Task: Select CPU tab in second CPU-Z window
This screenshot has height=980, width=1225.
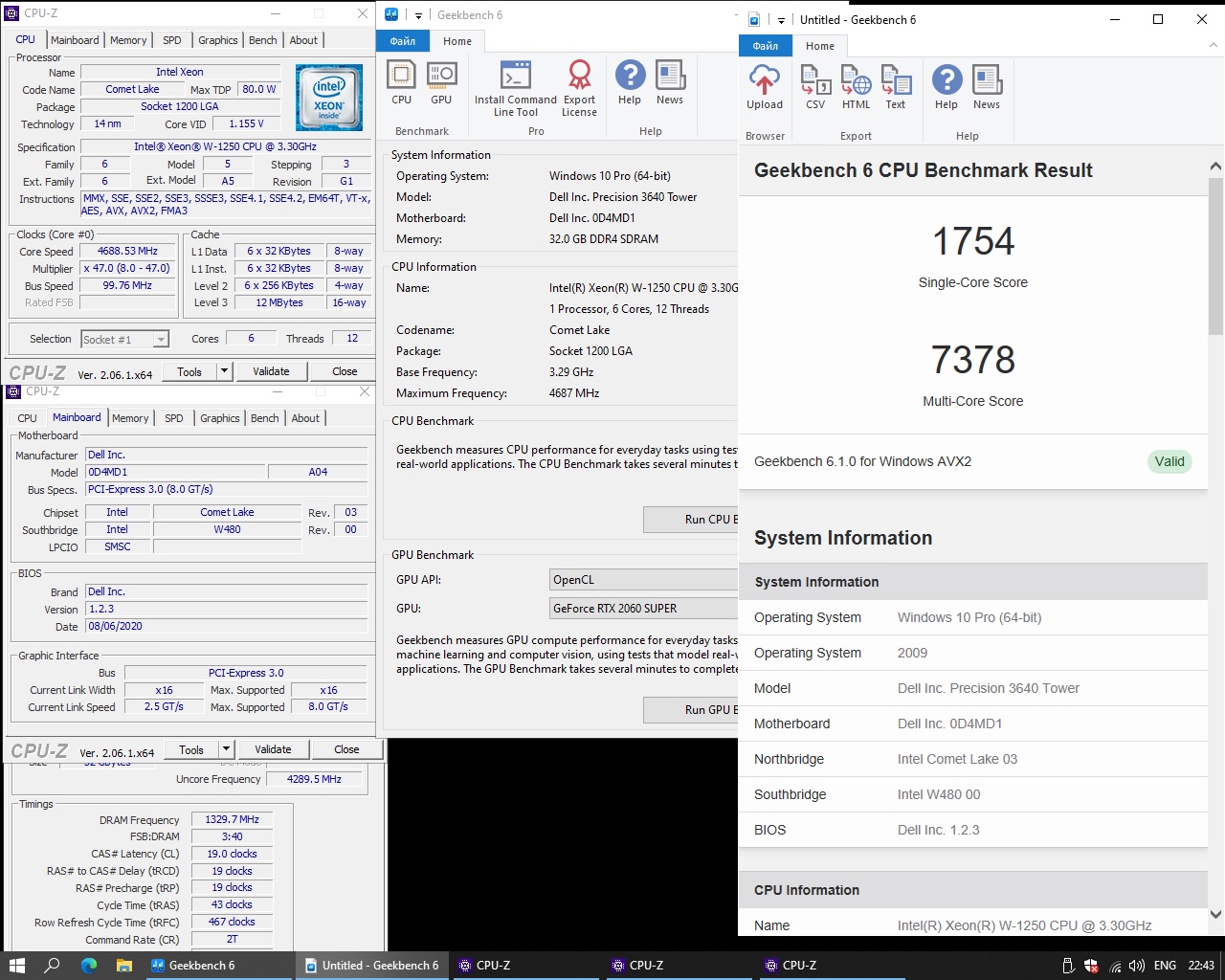Action: [x=28, y=418]
